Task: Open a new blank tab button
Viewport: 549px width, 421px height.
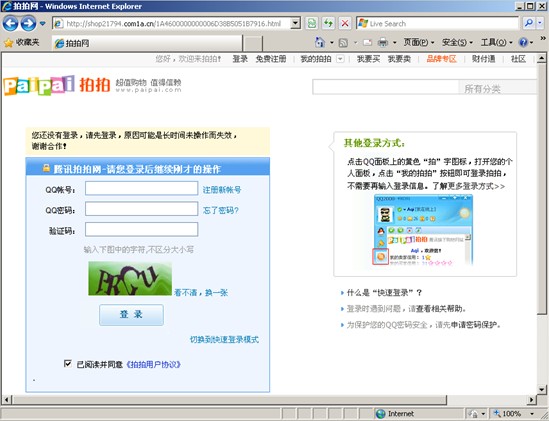Action: tap(253, 43)
